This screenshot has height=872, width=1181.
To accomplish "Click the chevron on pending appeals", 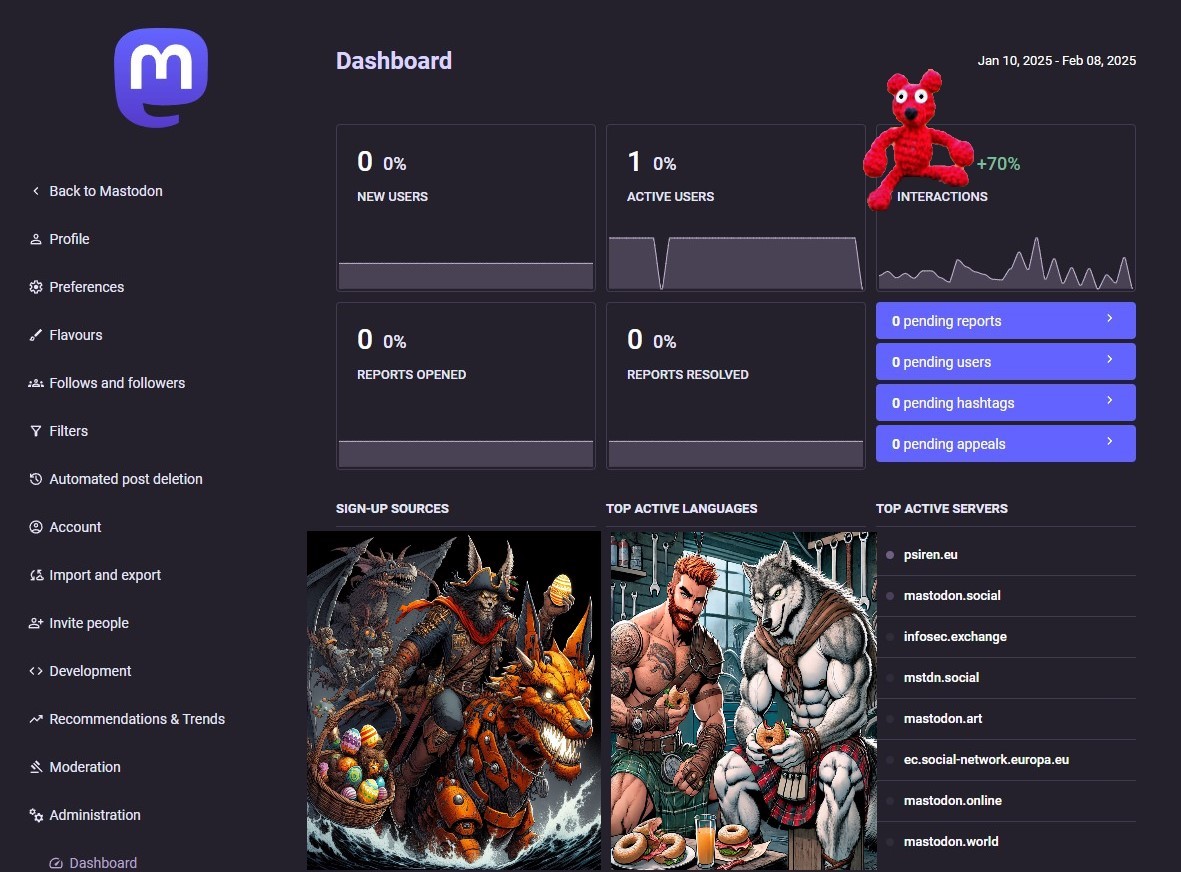I will pyautogui.click(x=1109, y=441).
